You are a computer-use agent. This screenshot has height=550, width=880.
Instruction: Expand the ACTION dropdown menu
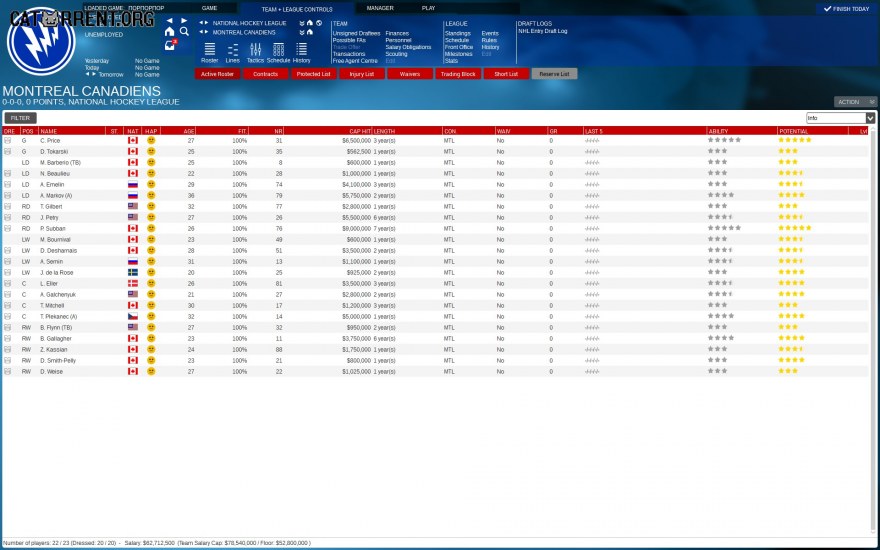coord(855,102)
